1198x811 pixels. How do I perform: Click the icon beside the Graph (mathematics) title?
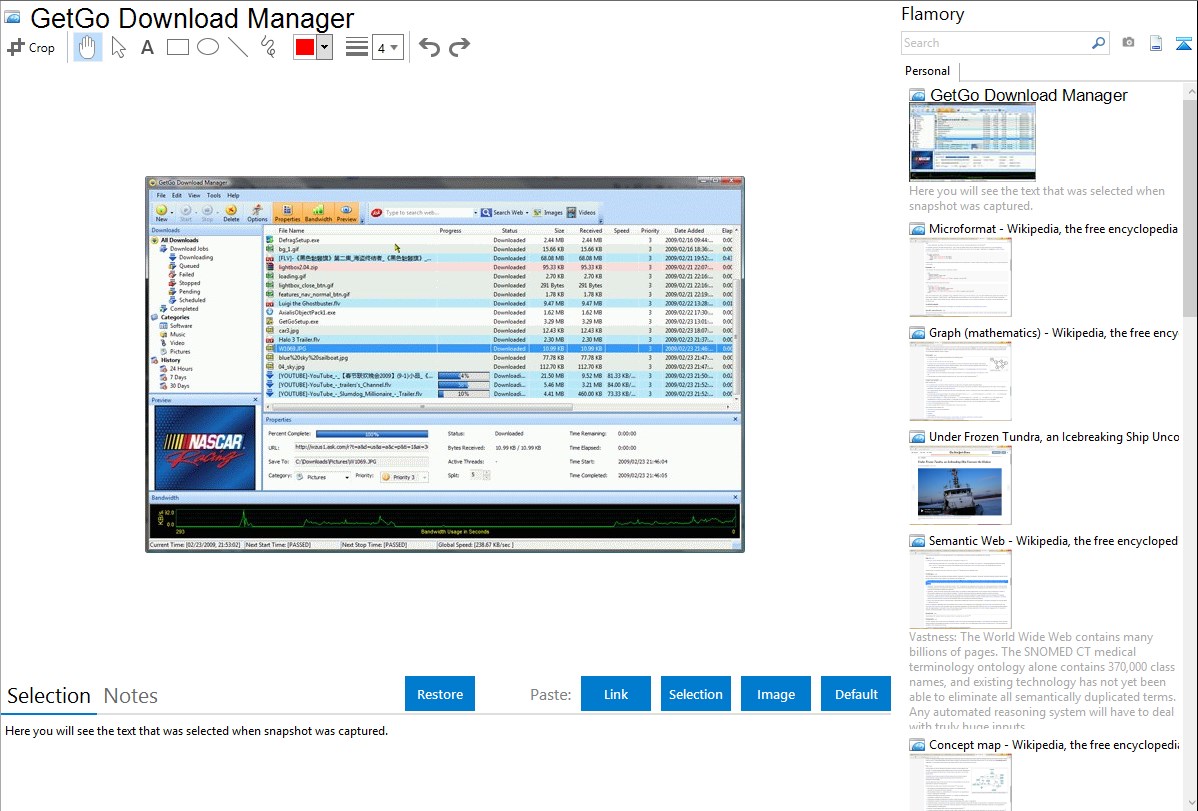(x=917, y=333)
